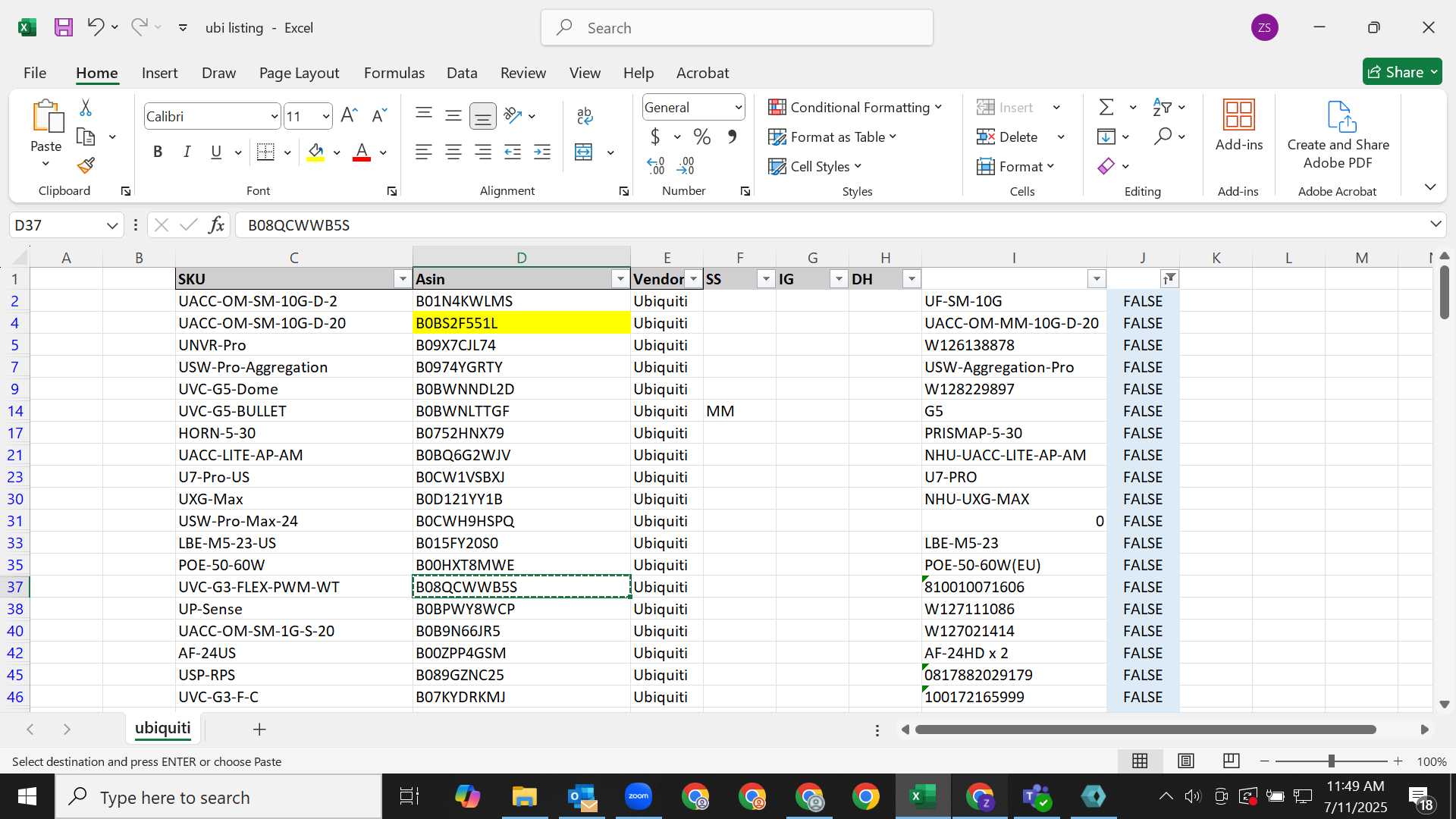Apply Percent Style format
Screen dimensions: 1456x819
pos(702,136)
